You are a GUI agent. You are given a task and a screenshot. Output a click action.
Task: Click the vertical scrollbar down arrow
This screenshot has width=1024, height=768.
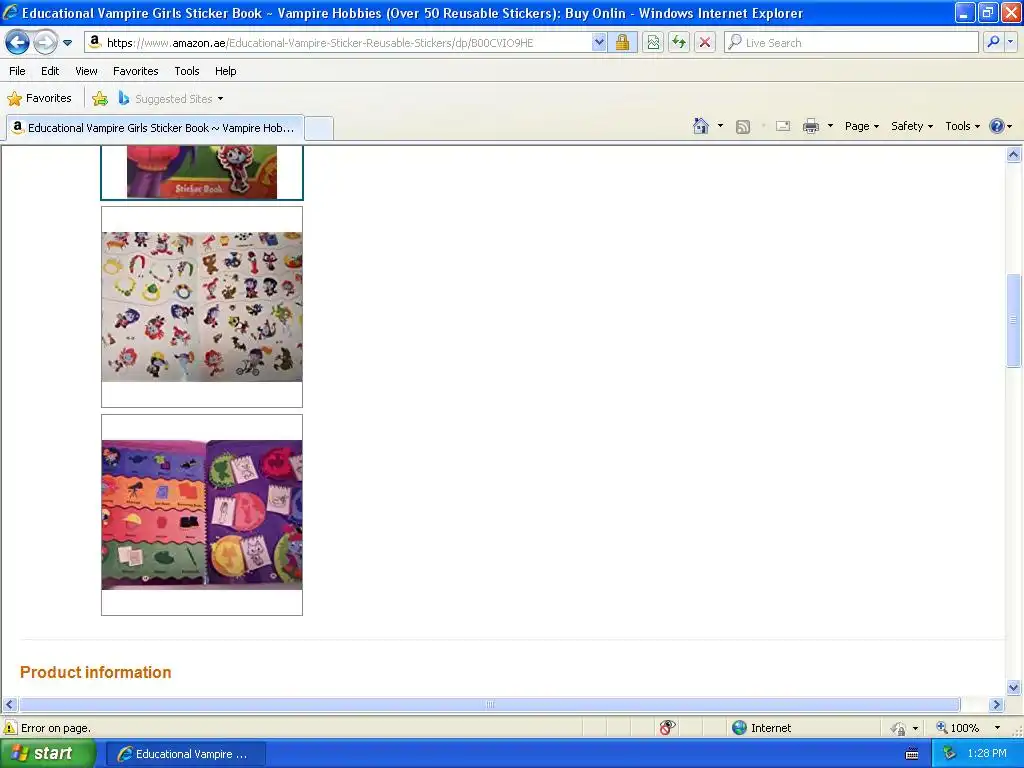(x=1014, y=687)
